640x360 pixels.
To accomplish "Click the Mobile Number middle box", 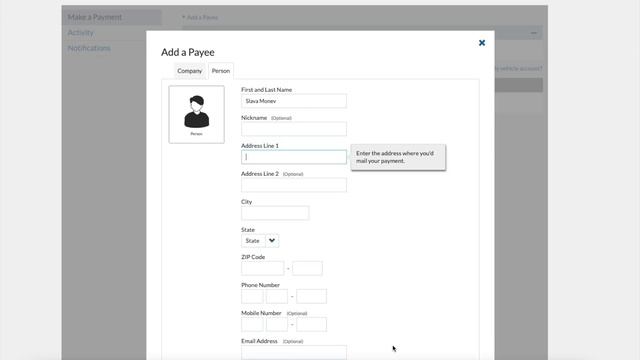I will (x=277, y=324).
